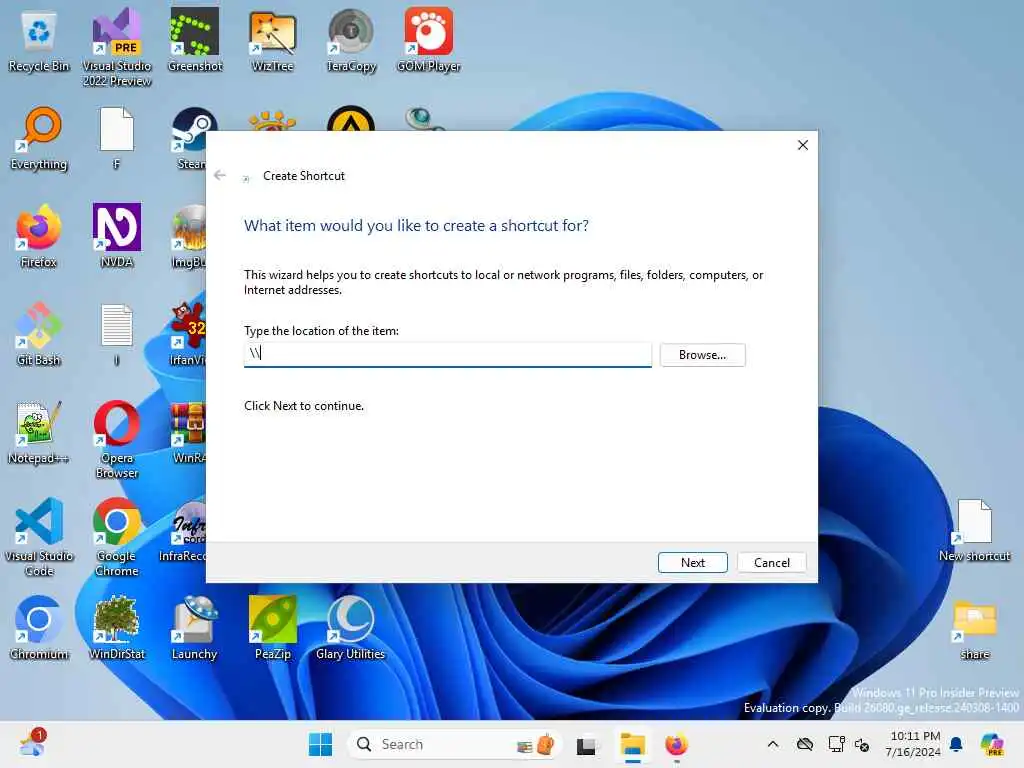Select the TeraCopy desktop icon
1024x768 pixels.
click(x=351, y=40)
